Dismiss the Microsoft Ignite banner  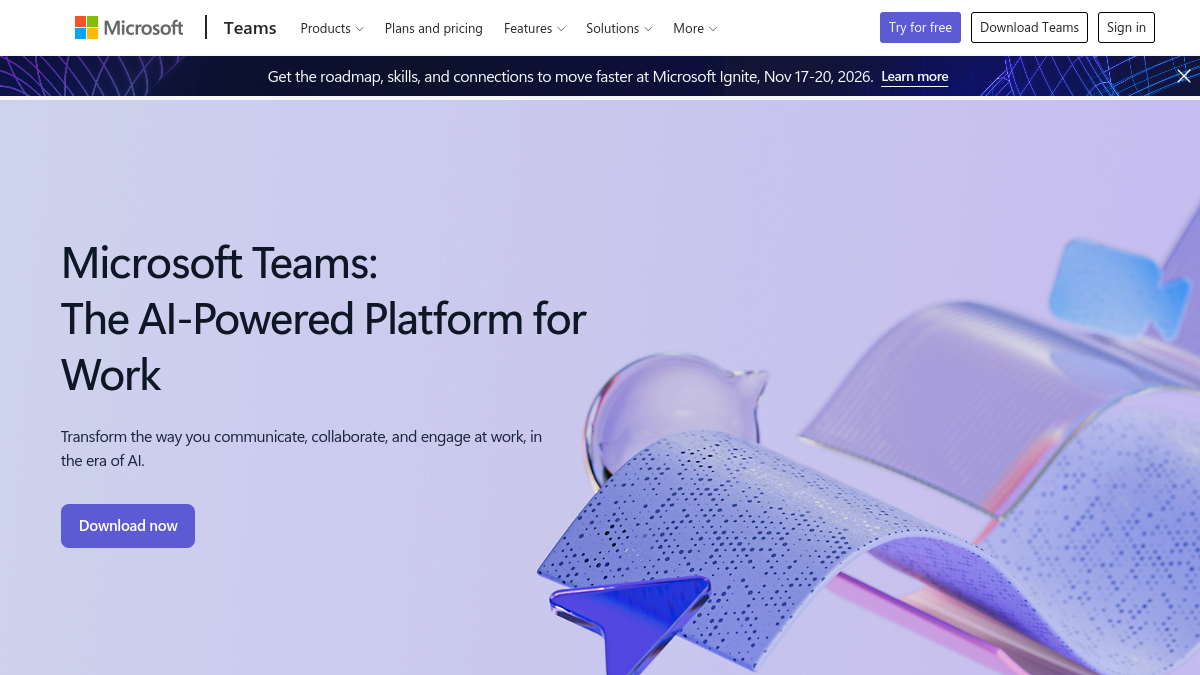[1183, 76]
